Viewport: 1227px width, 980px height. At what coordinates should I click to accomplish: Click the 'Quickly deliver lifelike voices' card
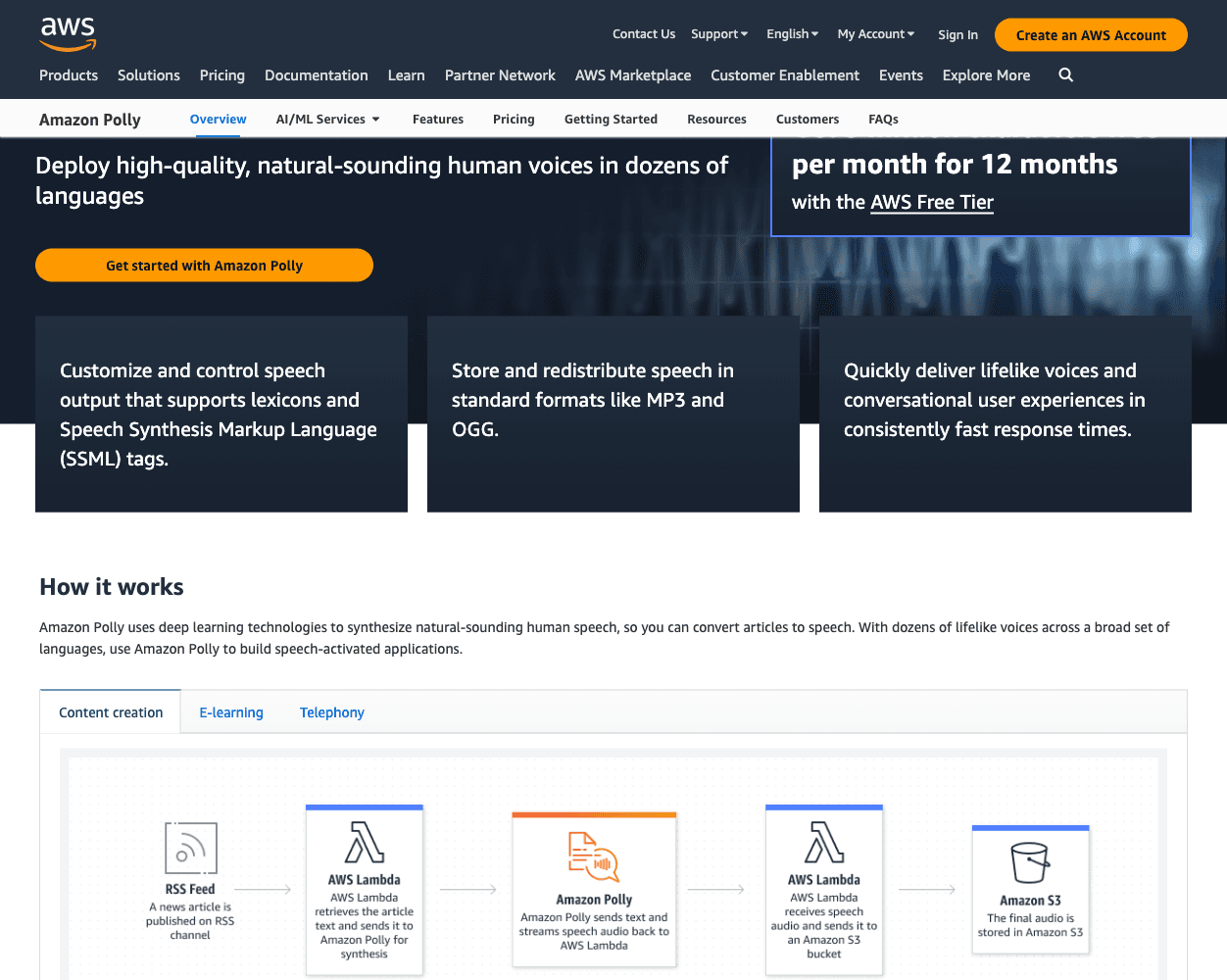click(x=1006, y=414)
